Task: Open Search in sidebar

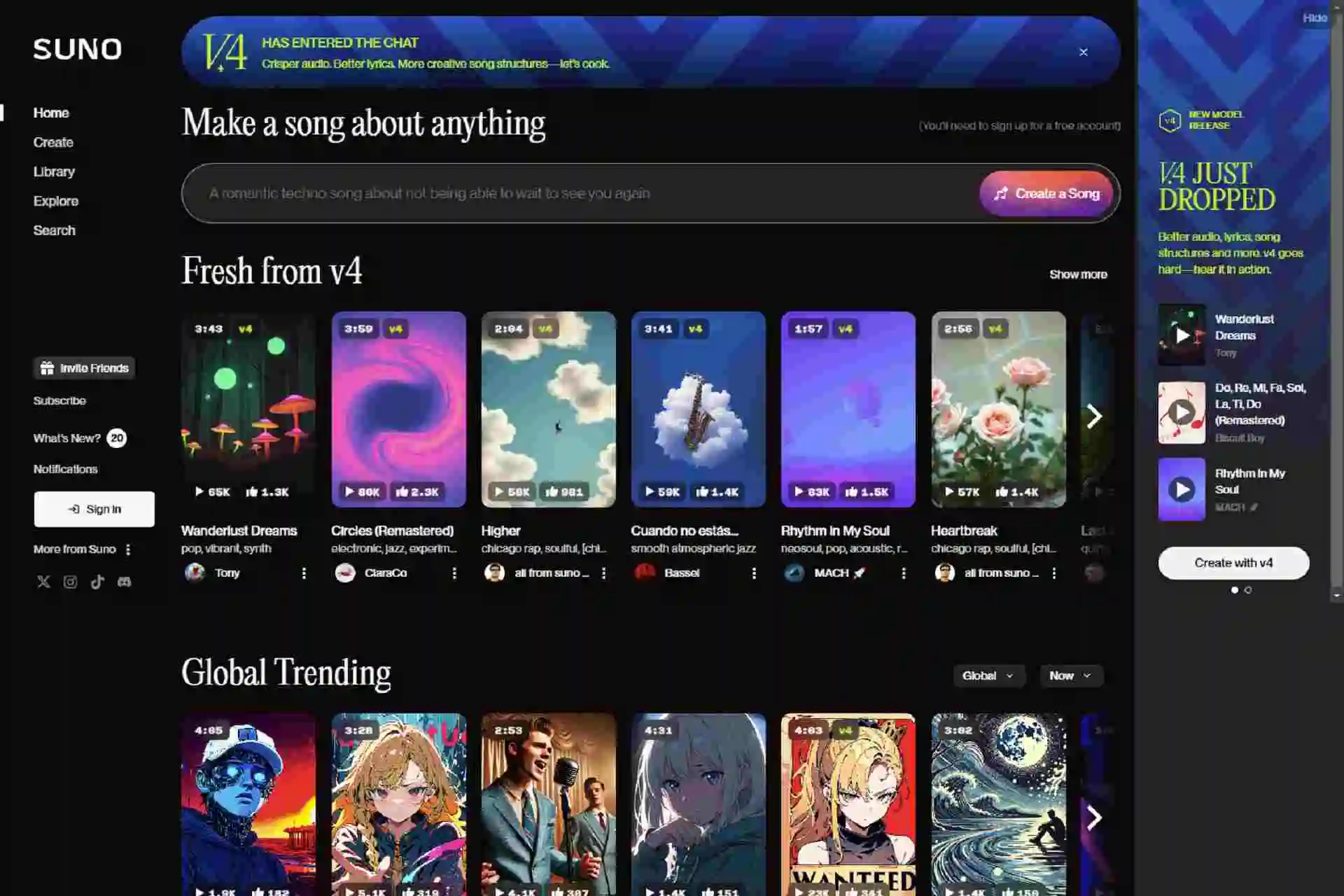Action: [x=54, y=230]
